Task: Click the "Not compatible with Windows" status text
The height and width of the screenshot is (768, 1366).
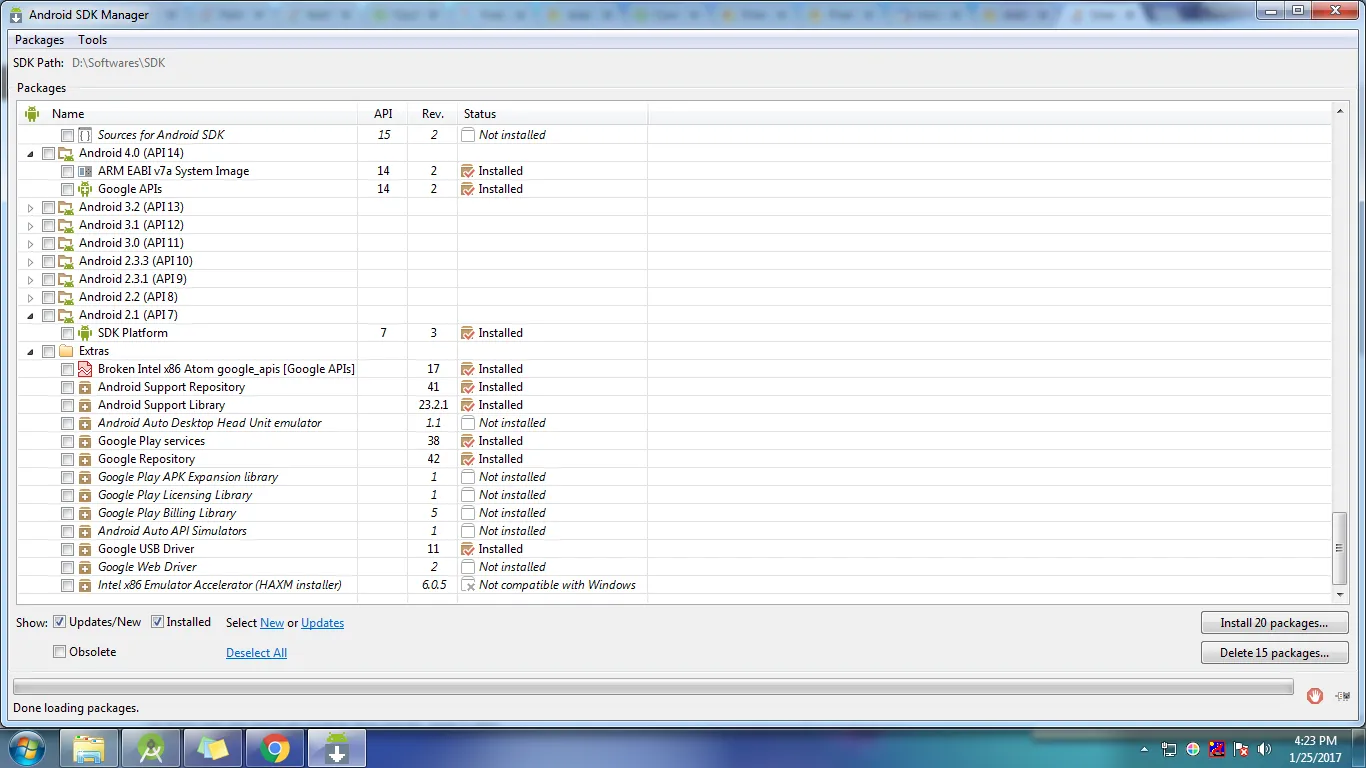Action: pos(557,585)
